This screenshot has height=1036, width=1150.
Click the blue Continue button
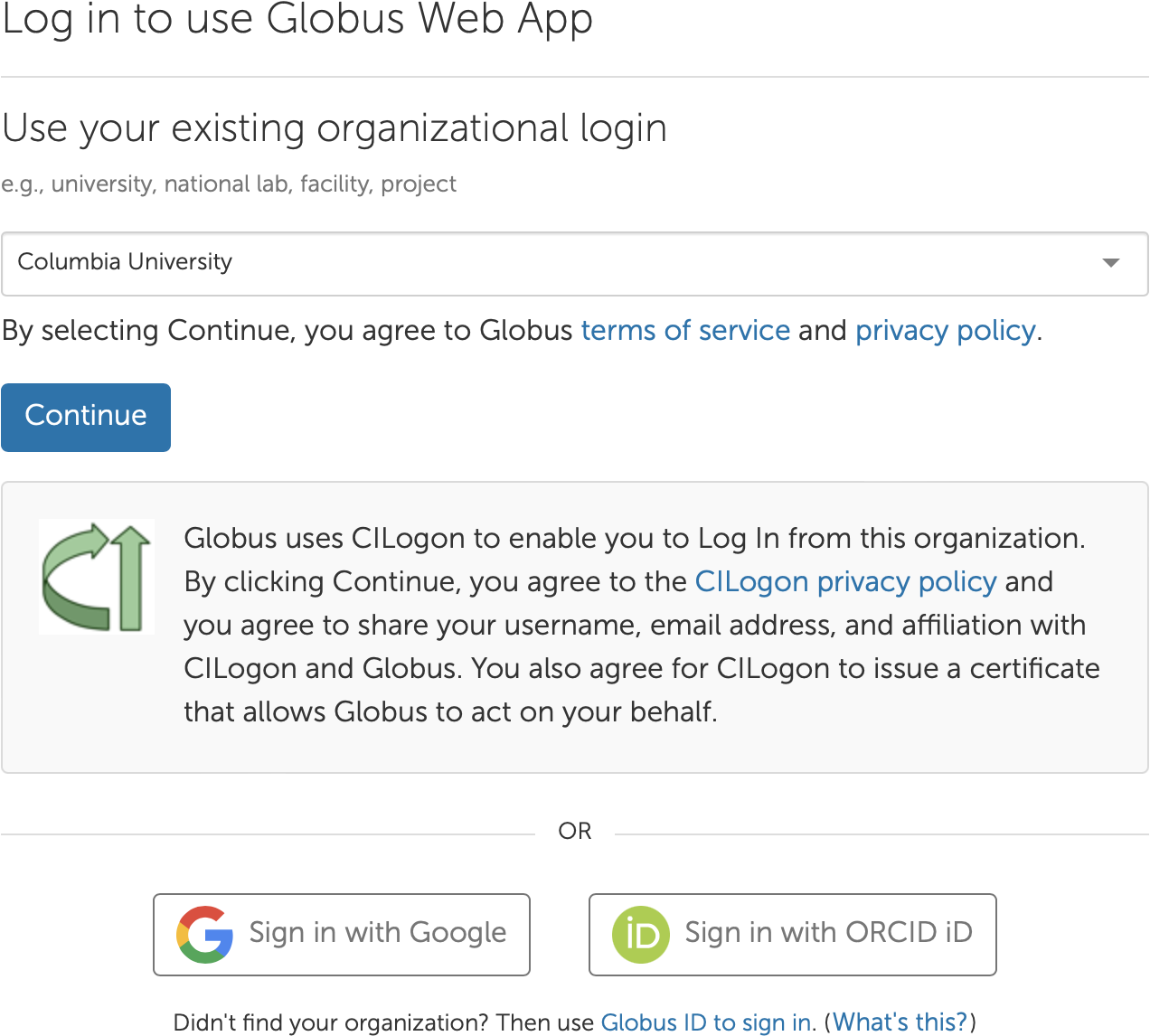tap(86, 417)
